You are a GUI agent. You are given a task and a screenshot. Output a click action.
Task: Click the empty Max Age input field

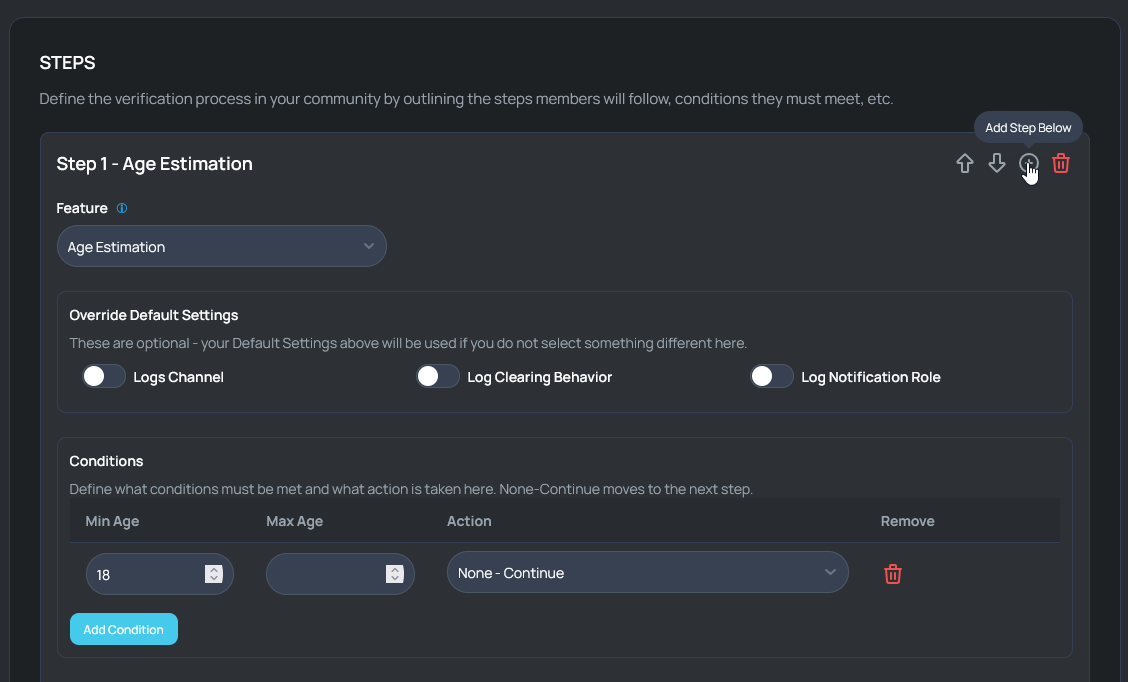coord(325,574)
